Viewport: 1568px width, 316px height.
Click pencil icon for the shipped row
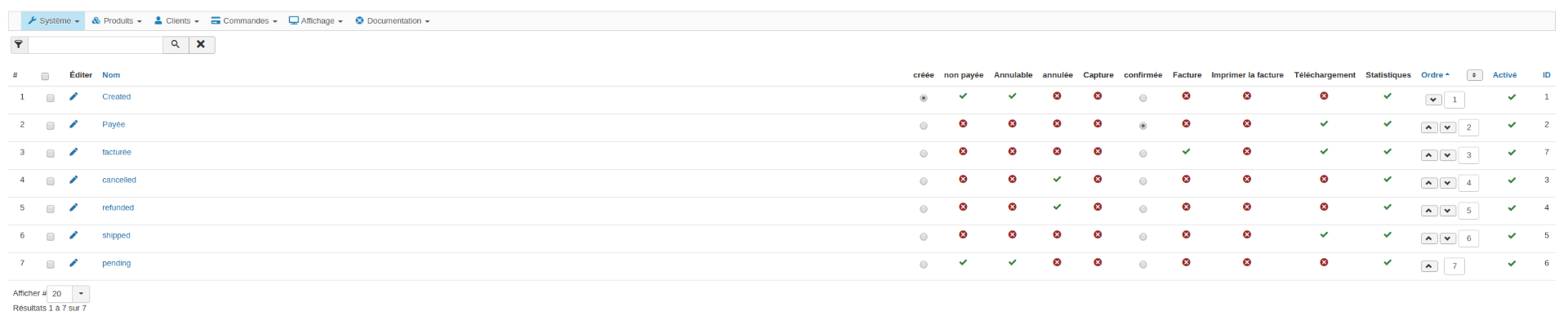pyautogui.click(x=73, y=235)
